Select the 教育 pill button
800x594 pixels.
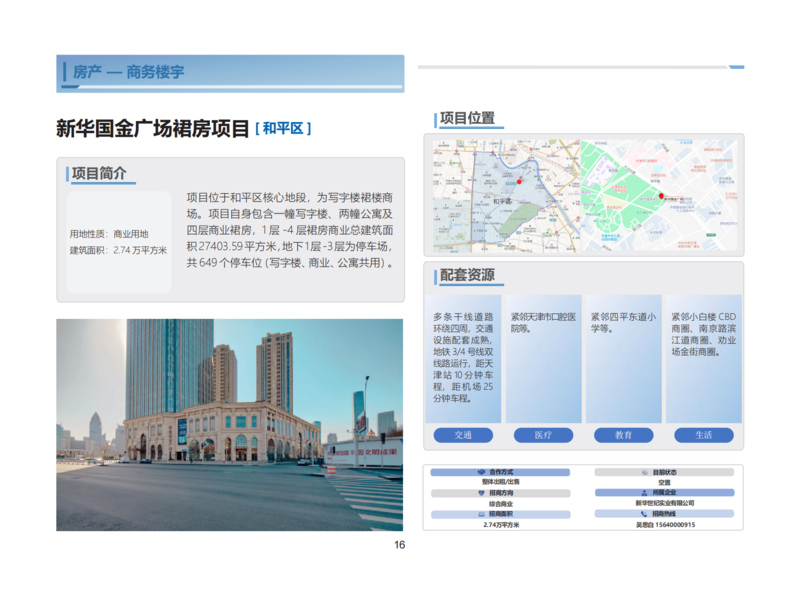coord(623,435)
